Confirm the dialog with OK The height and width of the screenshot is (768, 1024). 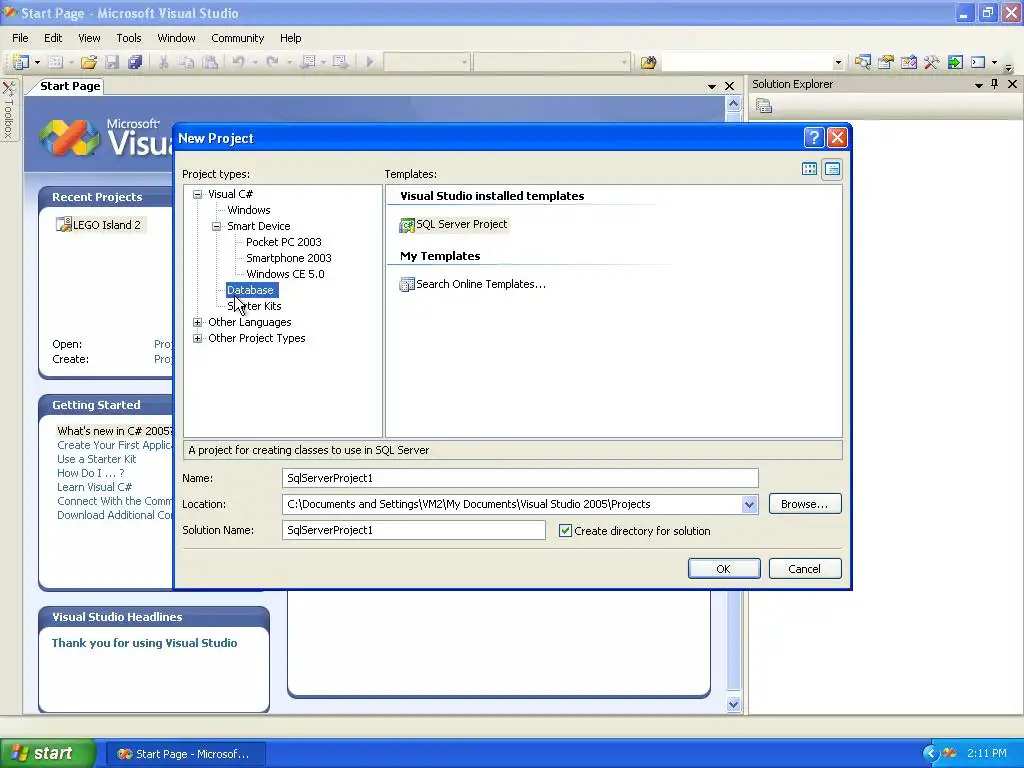(x=724, y=569)
